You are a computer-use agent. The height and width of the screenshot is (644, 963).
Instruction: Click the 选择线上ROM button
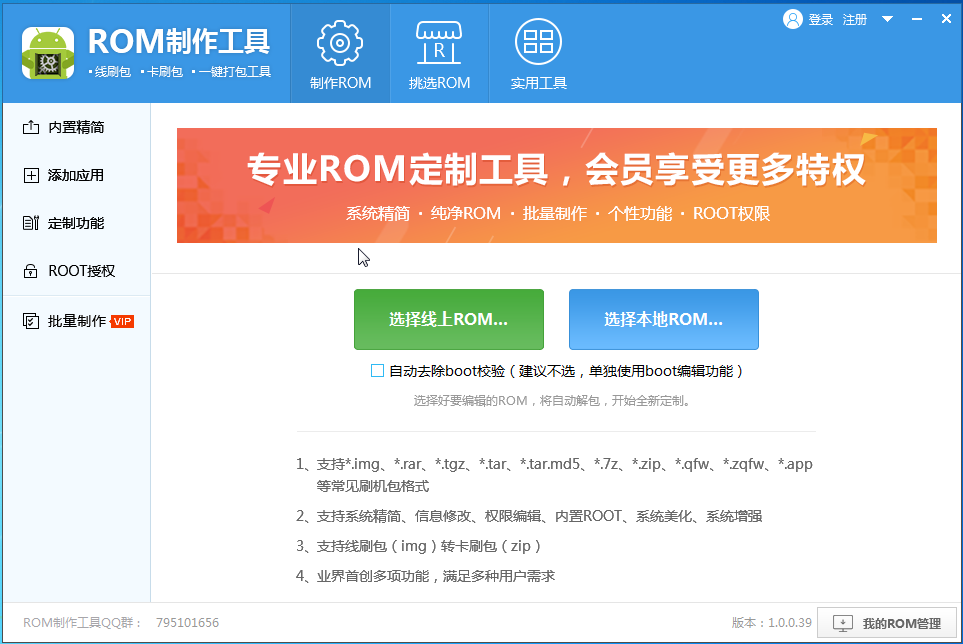449,319
